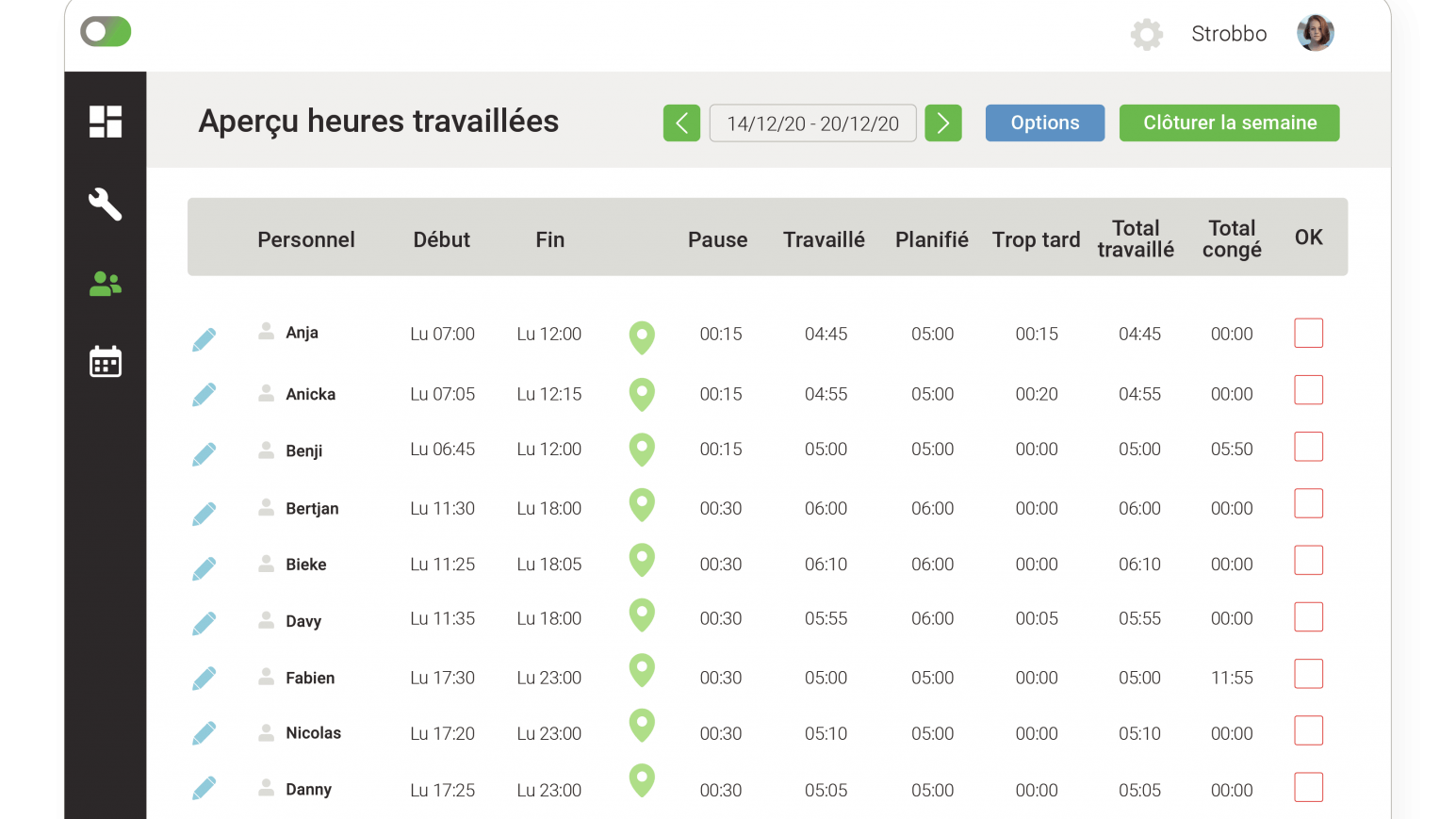Open the calendar planning sidebar icon
The width and height of the screenshot is (1456, 819).
coord(106,362)
